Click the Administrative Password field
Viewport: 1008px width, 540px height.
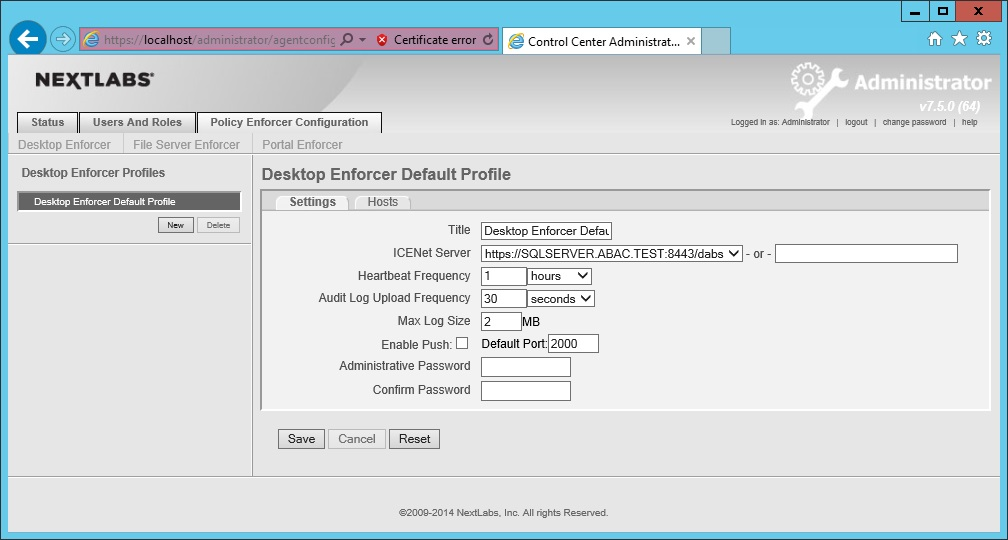tap(526, 367)
